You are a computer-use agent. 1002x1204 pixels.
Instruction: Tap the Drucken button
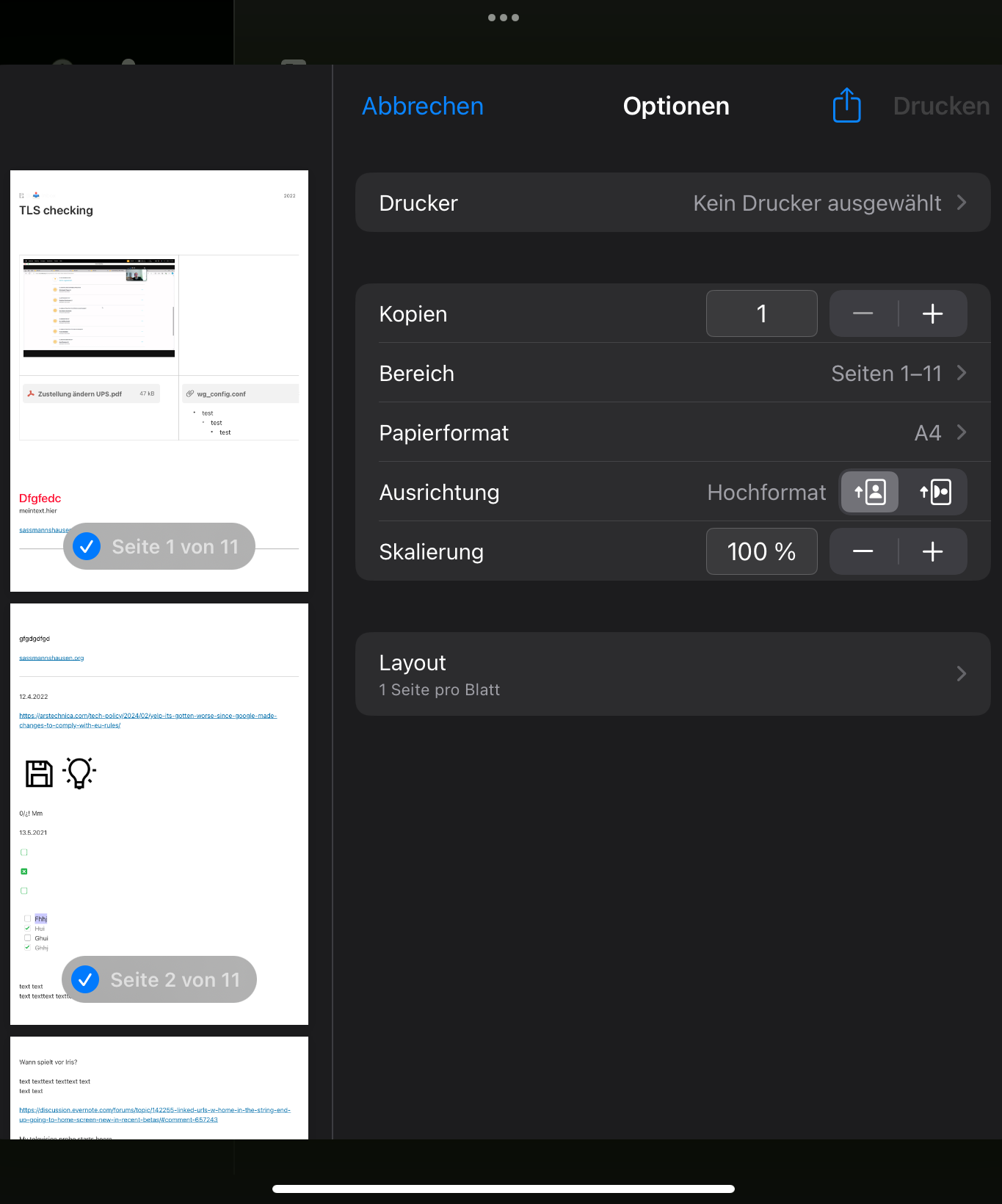tap(941, 106)
